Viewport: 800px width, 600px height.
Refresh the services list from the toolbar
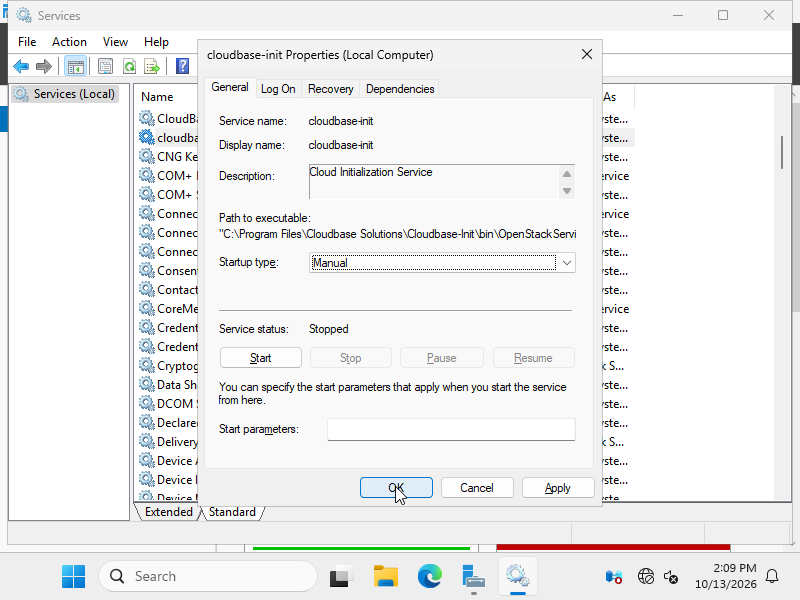[x=130, y=66]
